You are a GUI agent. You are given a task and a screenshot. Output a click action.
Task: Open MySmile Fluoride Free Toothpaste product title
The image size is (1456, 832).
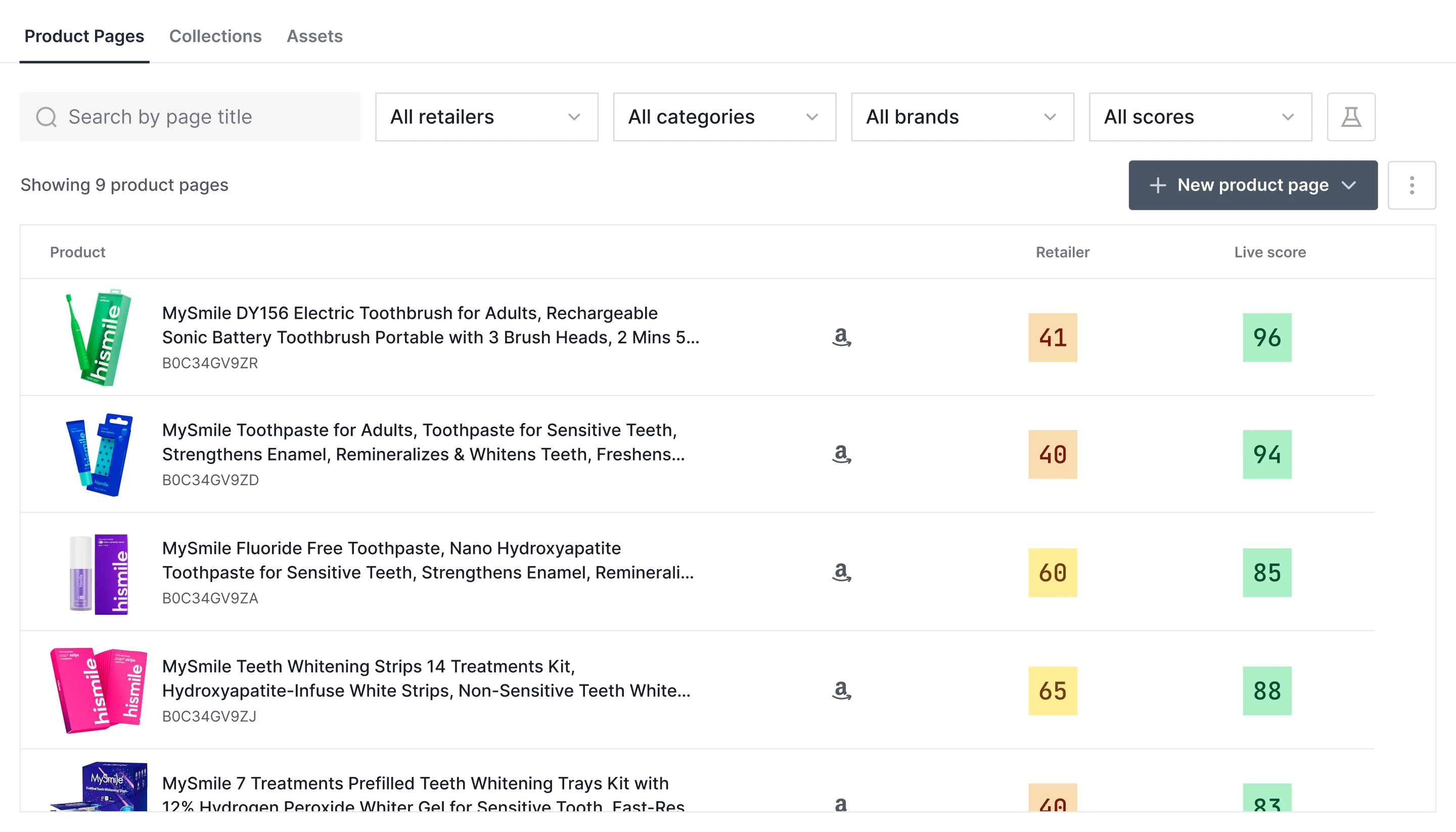point(428,560)
